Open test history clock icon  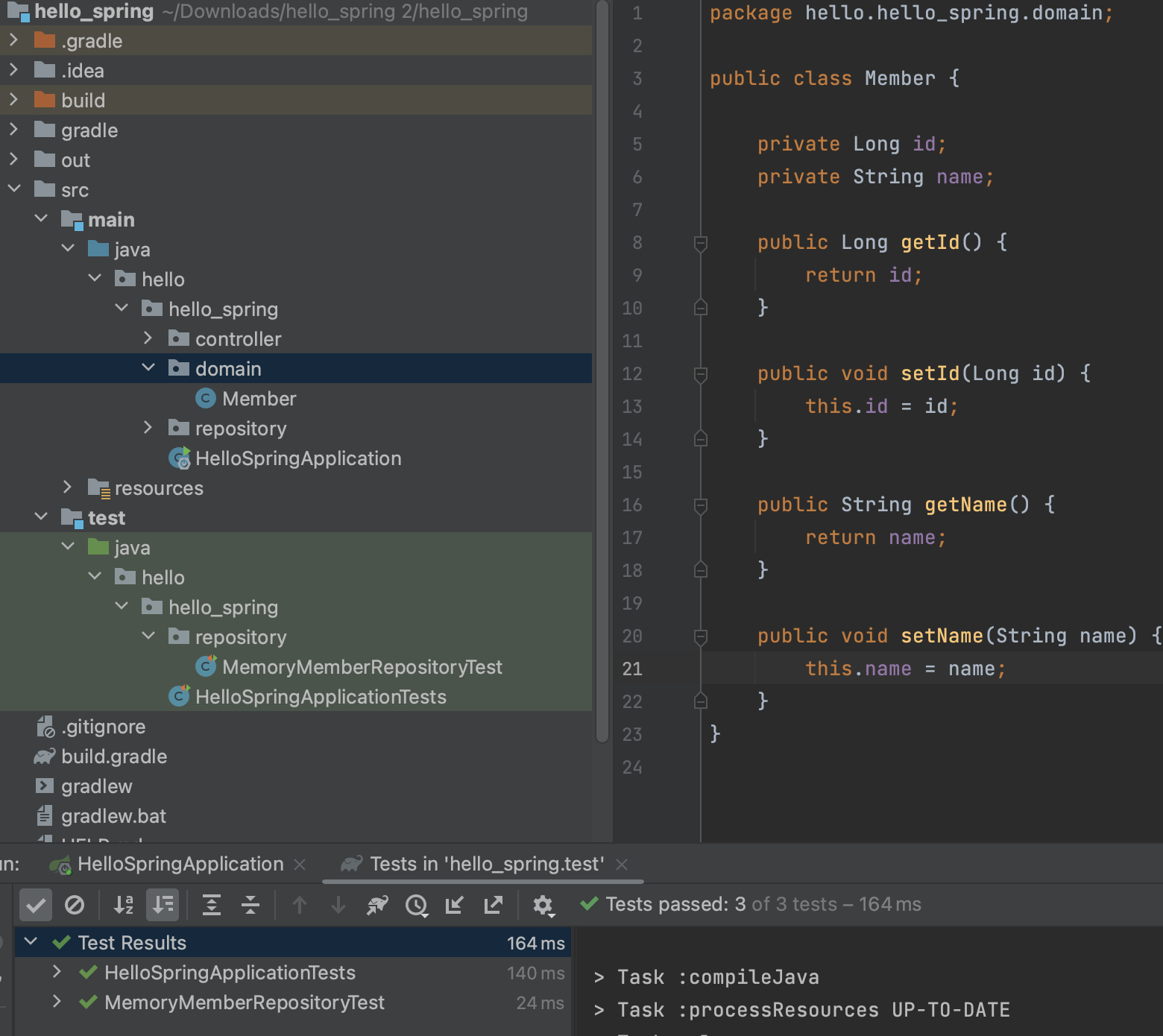416,905
